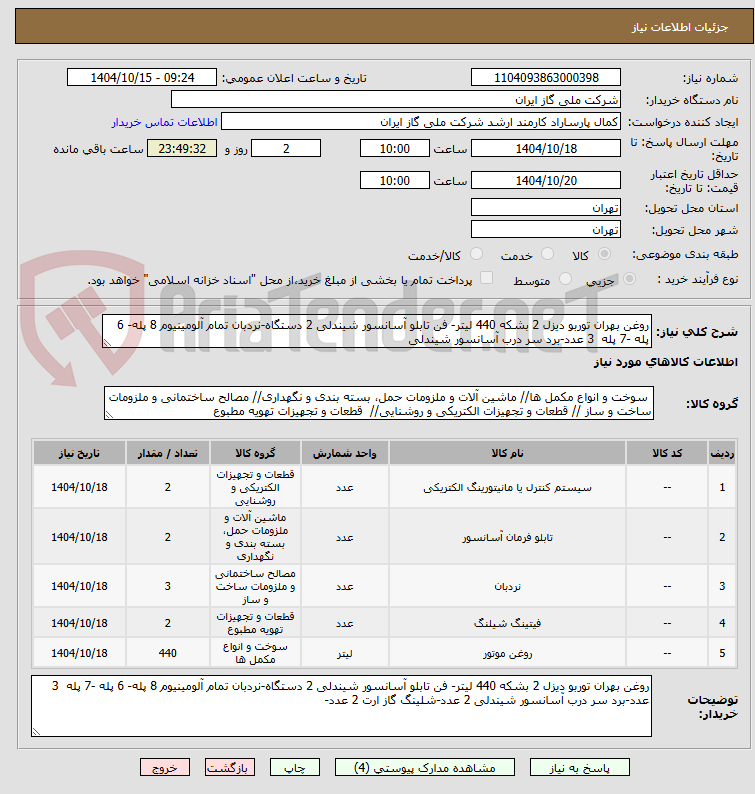Click the price validity date 1404/10/20 field

(546, 180)
